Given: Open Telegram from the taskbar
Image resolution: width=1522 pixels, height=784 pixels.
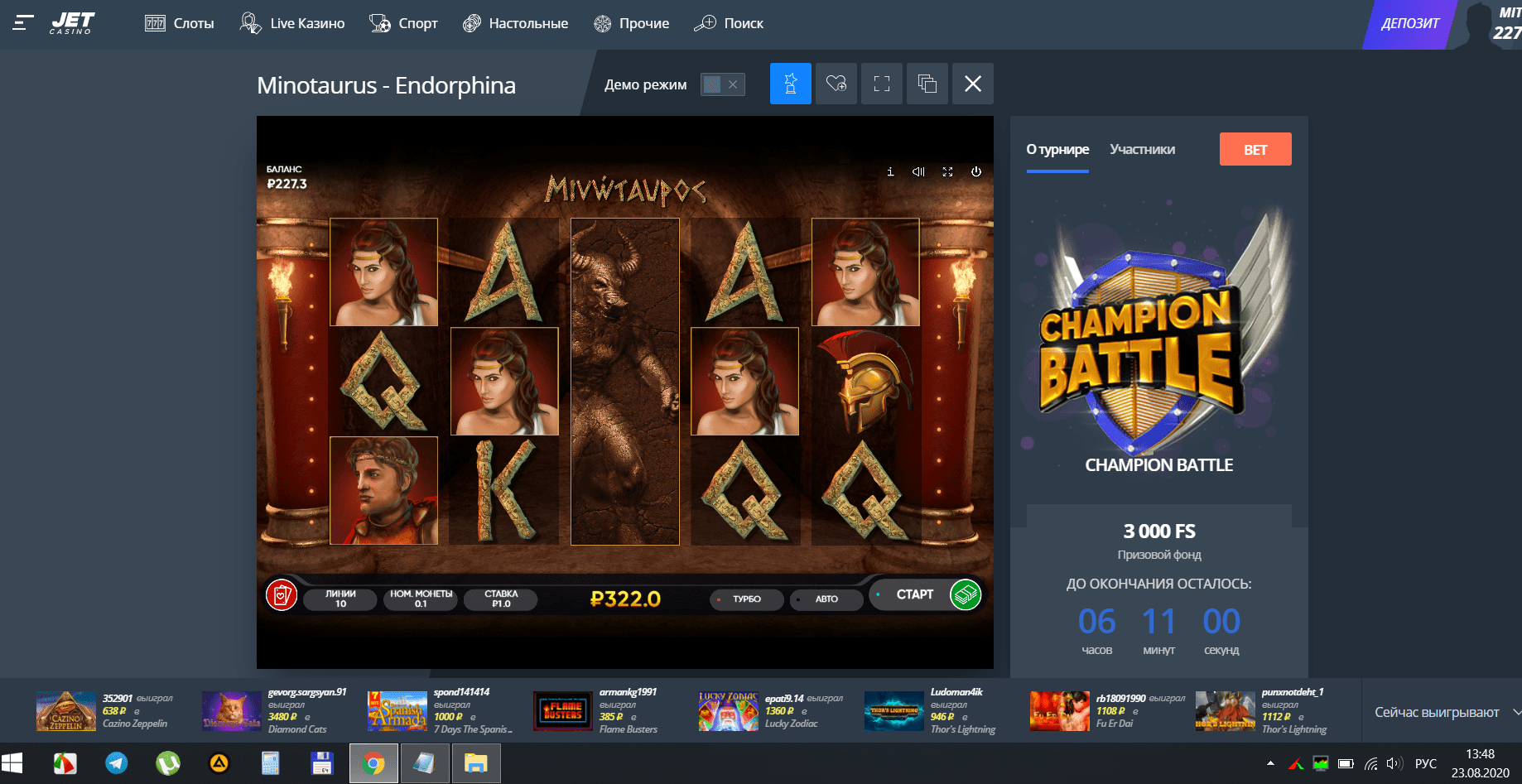Looking at the screenshot, I should coord(117,763).
